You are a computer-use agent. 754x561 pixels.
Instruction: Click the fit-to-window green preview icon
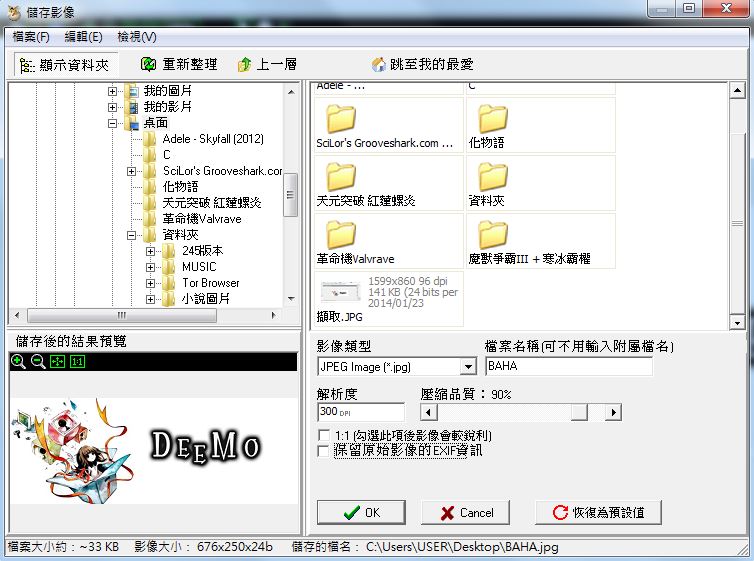click(x=57, y=361)
